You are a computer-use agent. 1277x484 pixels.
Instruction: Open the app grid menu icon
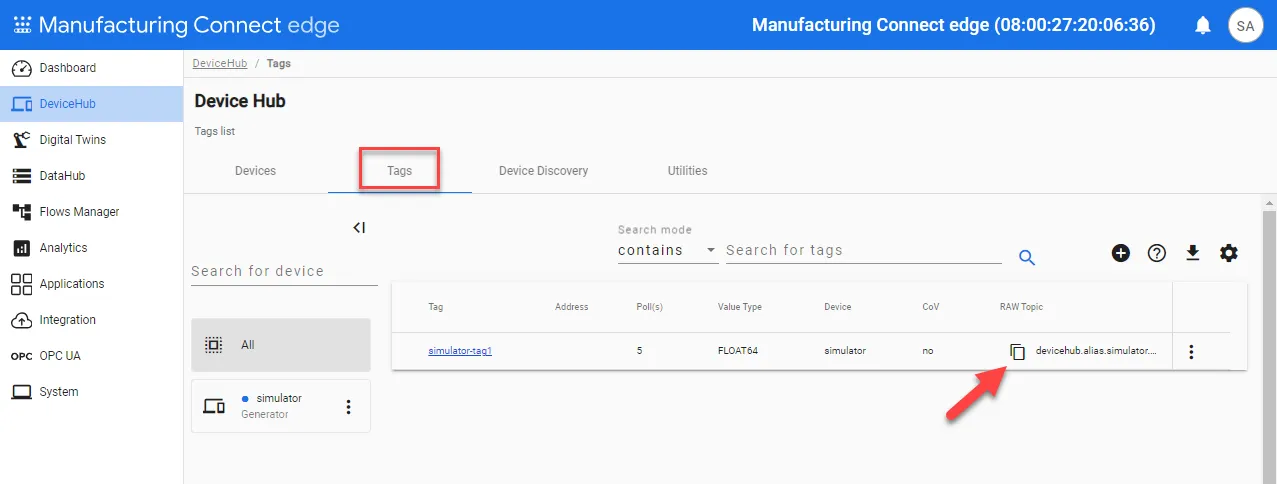(x=22, y=25)
